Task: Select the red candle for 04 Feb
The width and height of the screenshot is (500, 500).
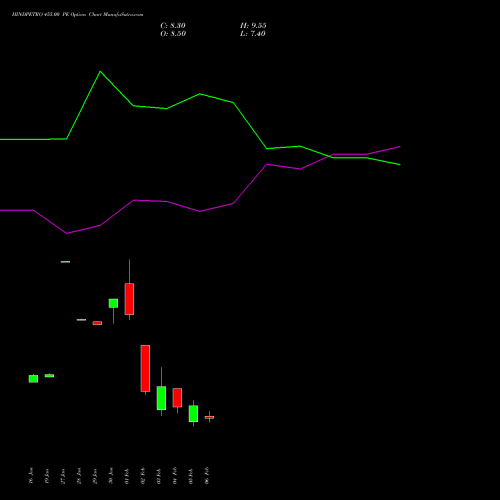Action: pyautogui.click(x=177, y=398)
